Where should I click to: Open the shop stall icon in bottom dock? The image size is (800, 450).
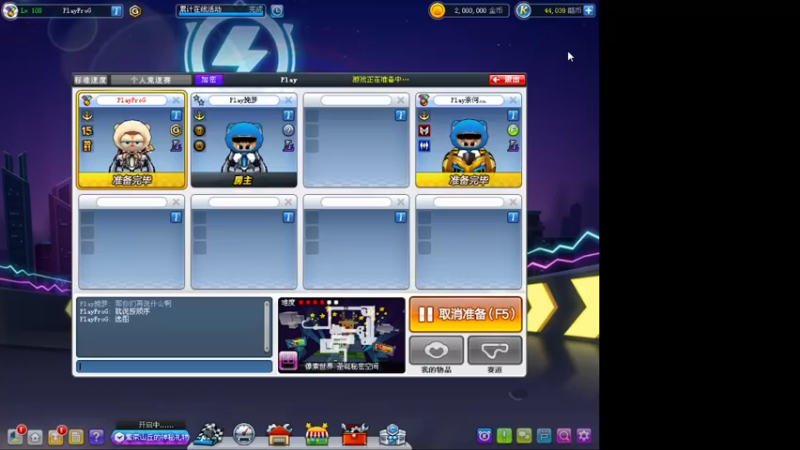tap(317, 435)
